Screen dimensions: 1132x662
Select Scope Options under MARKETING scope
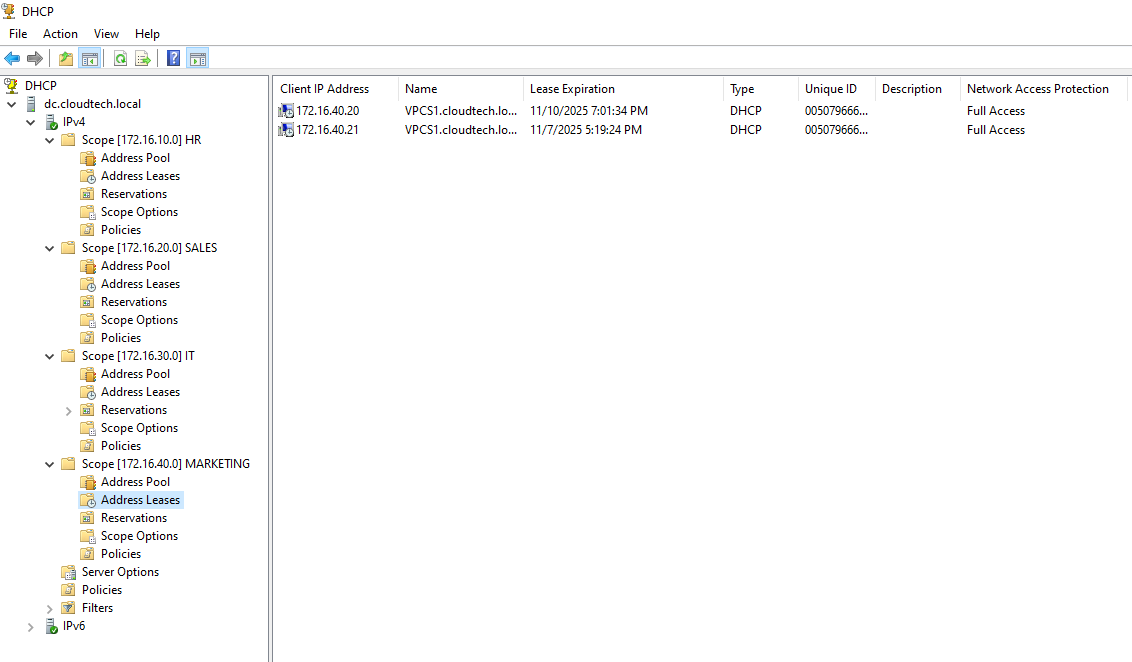[139, 536]
